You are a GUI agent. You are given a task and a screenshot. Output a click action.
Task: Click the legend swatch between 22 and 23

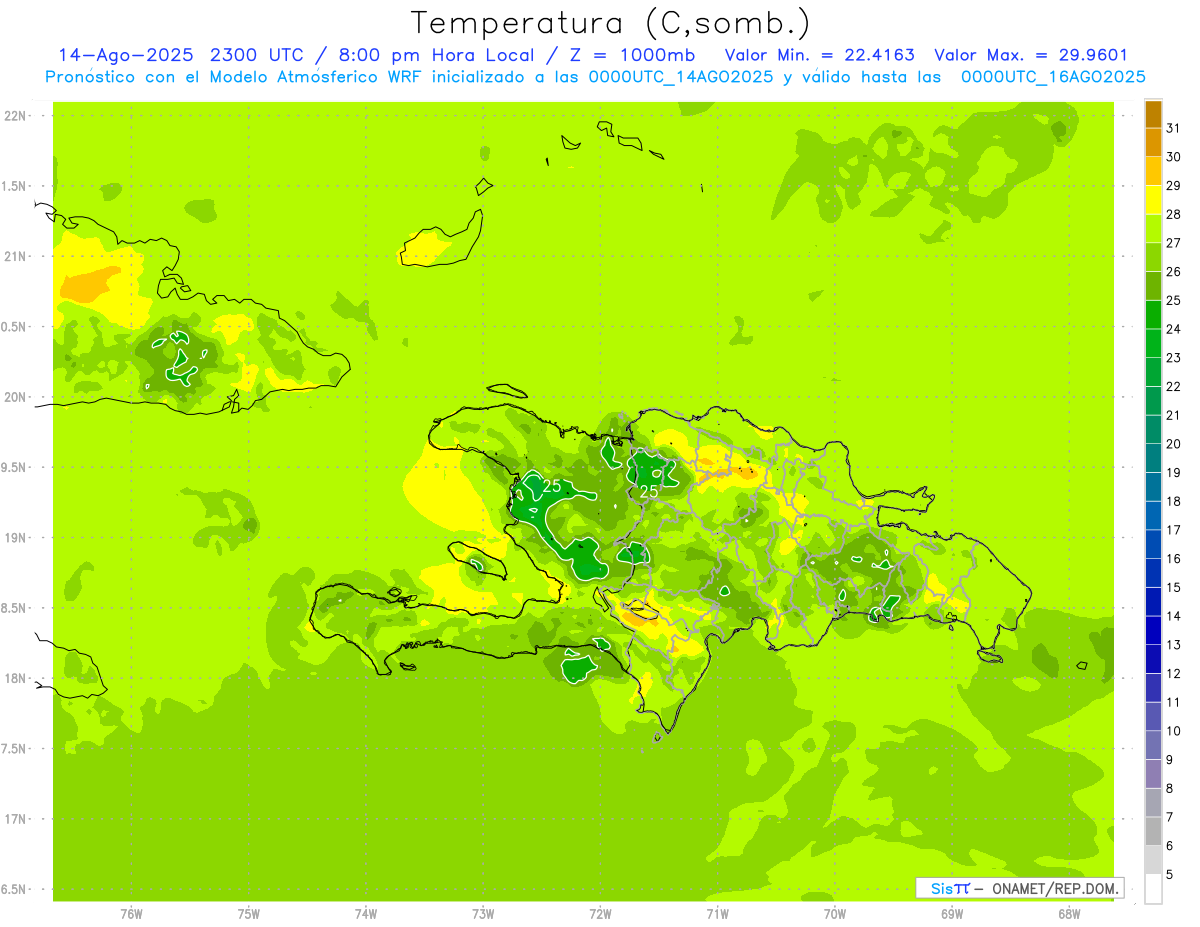1153,372
